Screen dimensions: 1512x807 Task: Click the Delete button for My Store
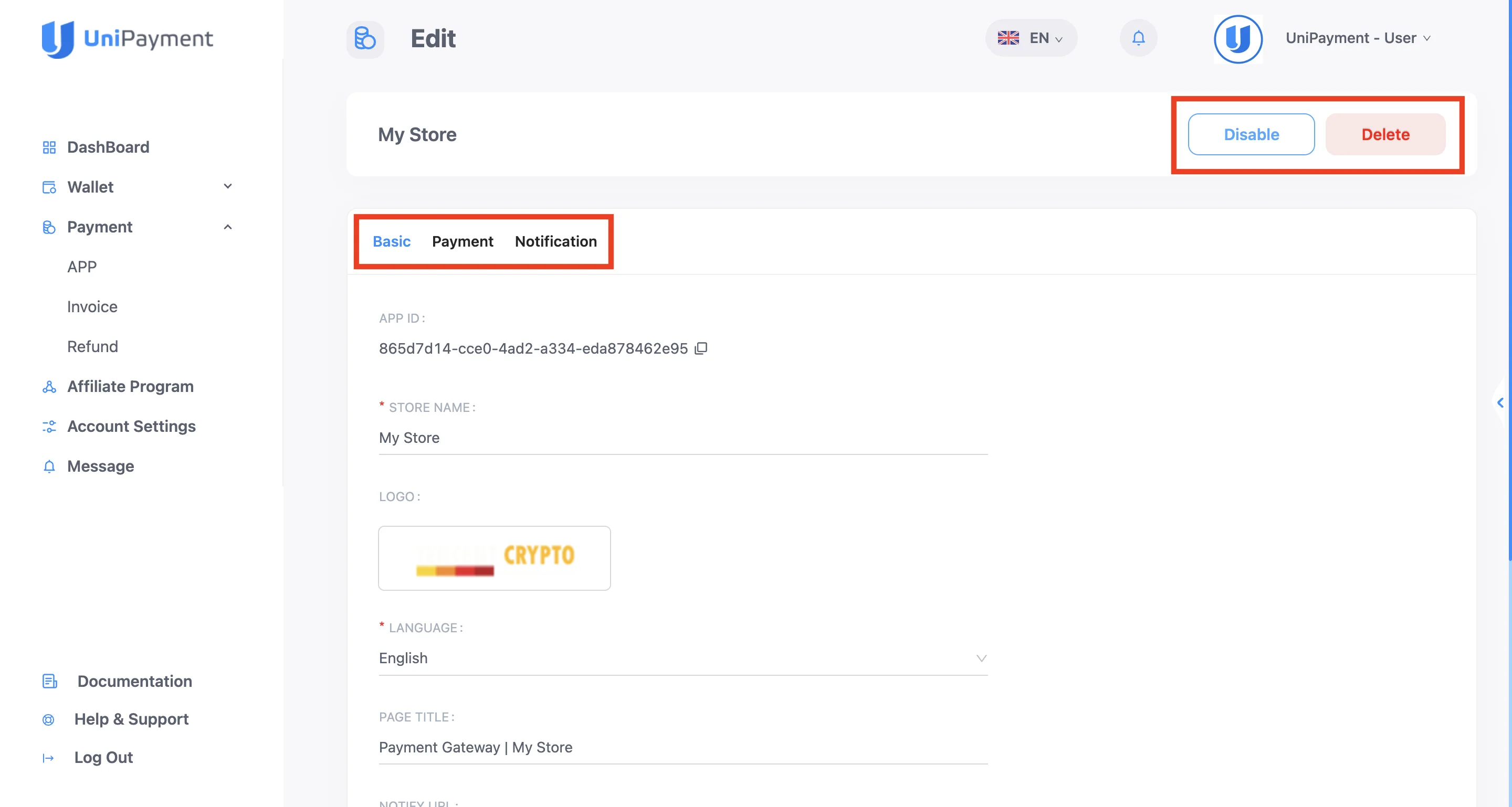pyautogui.click(x=1385, y=134)
